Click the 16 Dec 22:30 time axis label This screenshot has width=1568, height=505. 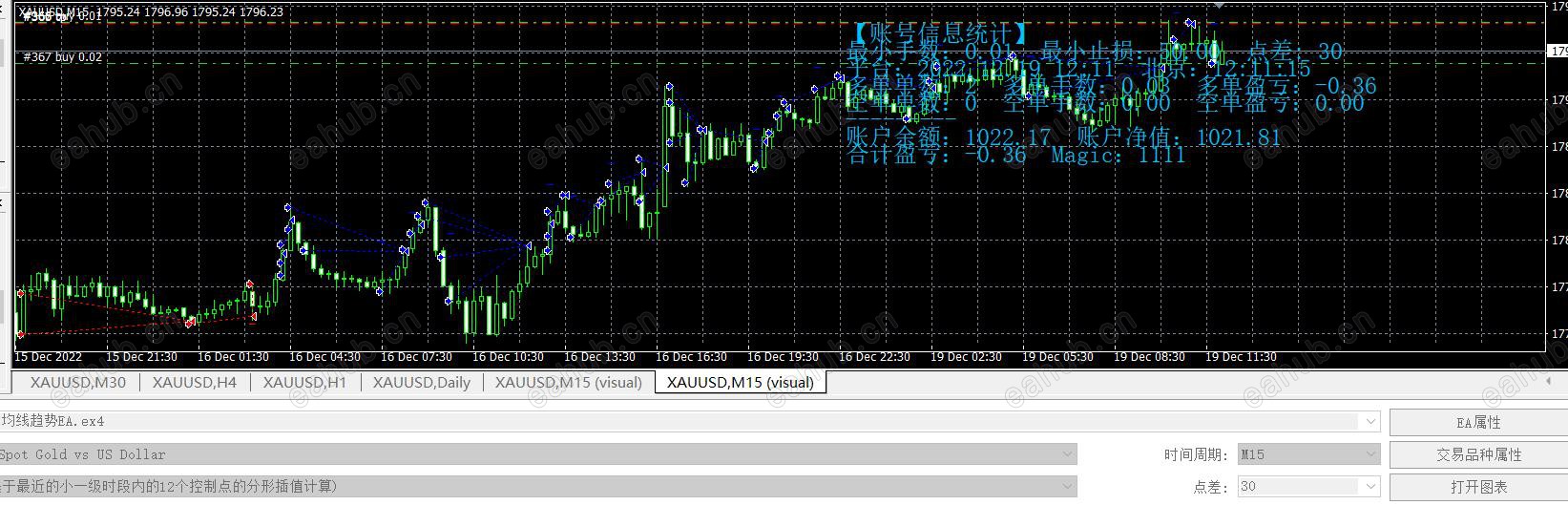(874, 357)
